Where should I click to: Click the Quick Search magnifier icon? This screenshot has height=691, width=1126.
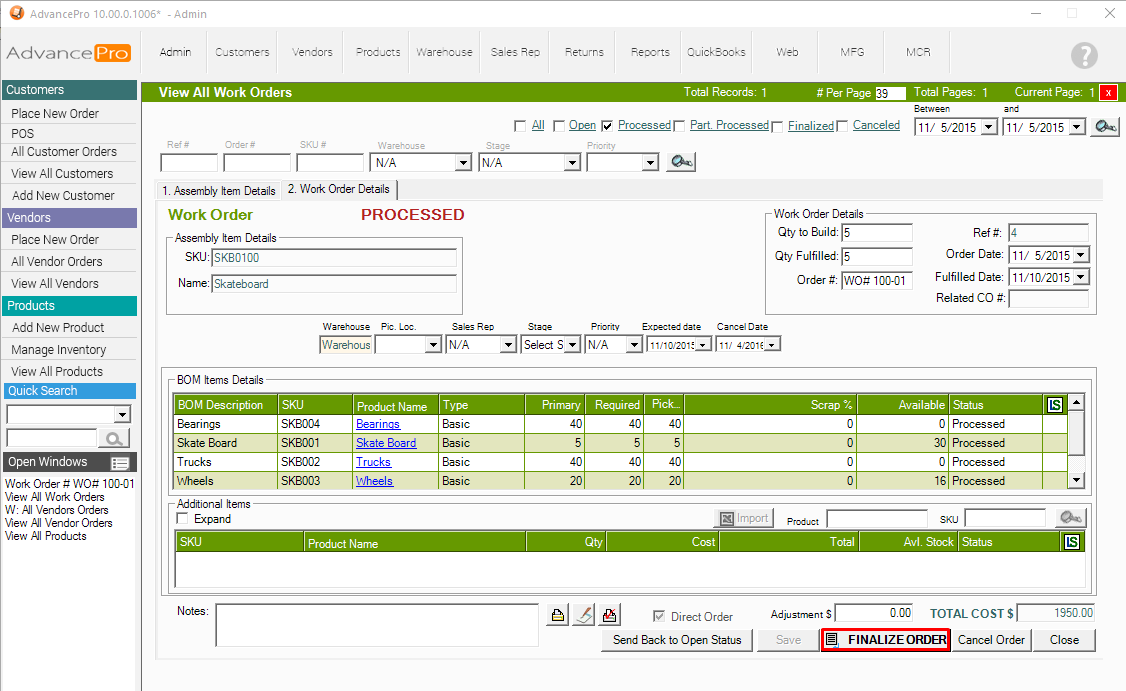[114, 438]
